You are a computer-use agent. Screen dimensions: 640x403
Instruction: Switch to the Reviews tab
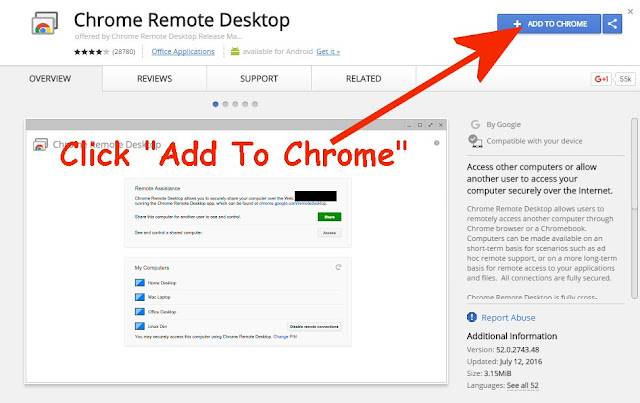154,78
